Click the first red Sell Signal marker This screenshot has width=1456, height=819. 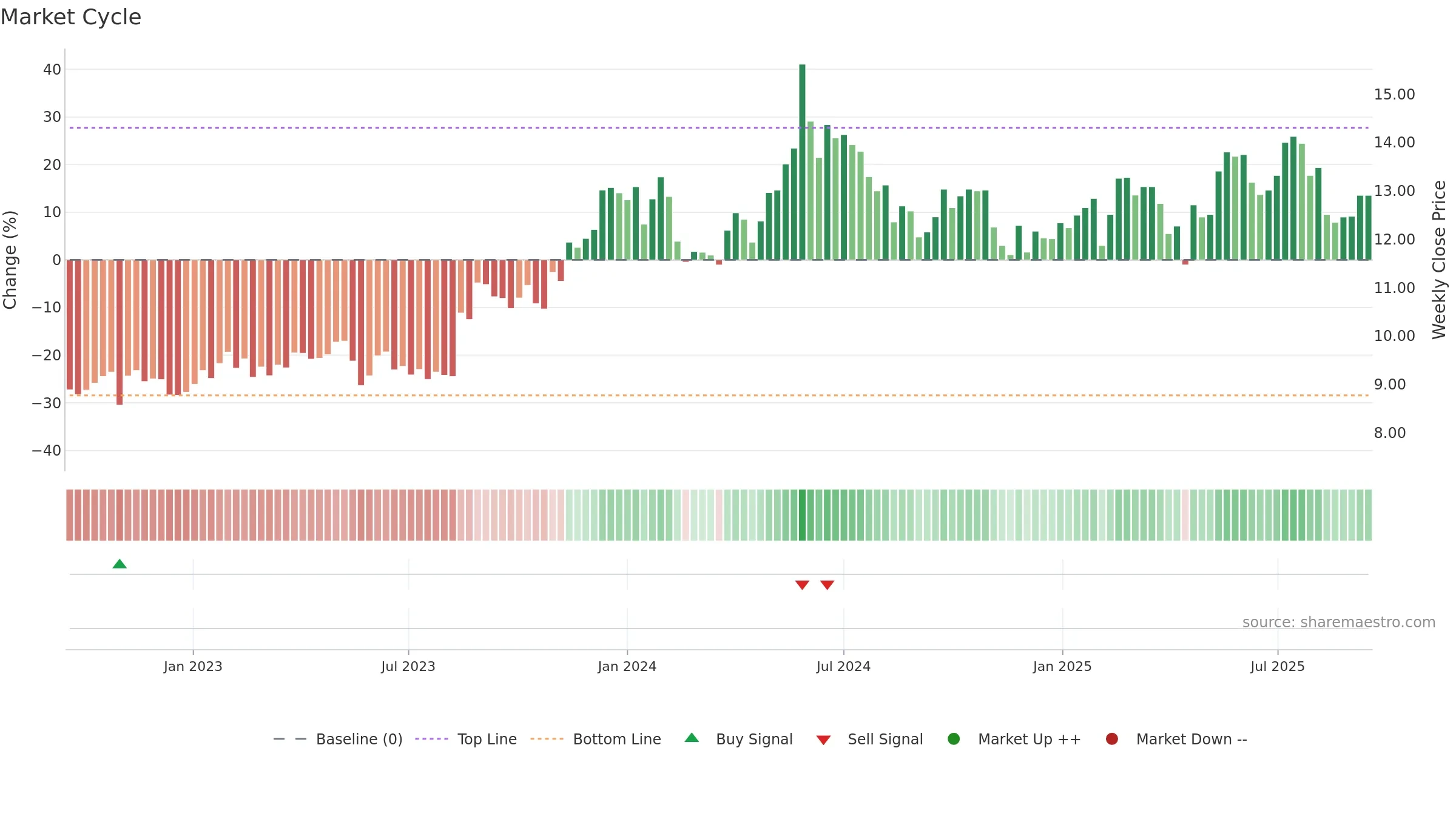coord(802,585)
